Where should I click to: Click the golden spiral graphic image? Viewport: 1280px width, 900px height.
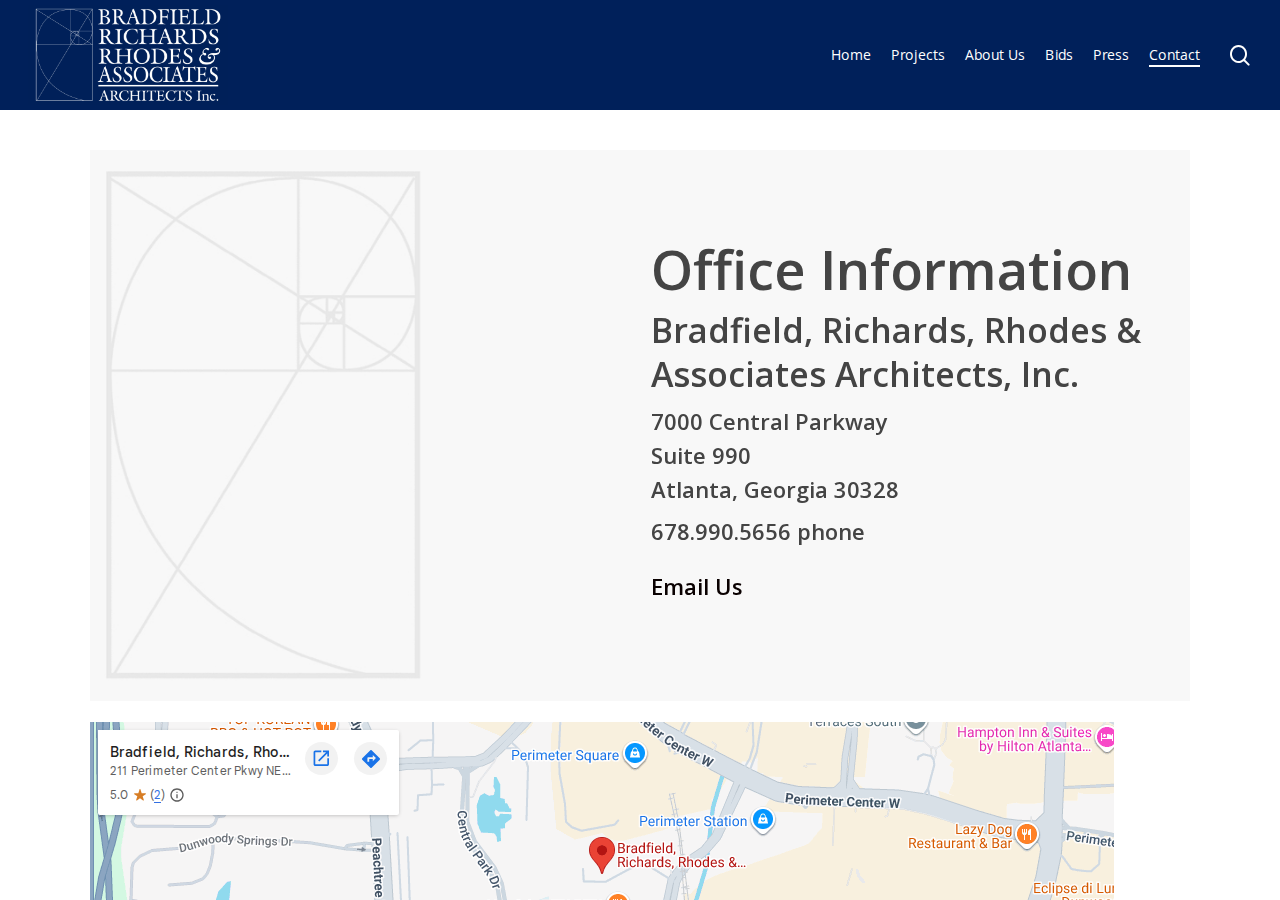pos(263,425)
